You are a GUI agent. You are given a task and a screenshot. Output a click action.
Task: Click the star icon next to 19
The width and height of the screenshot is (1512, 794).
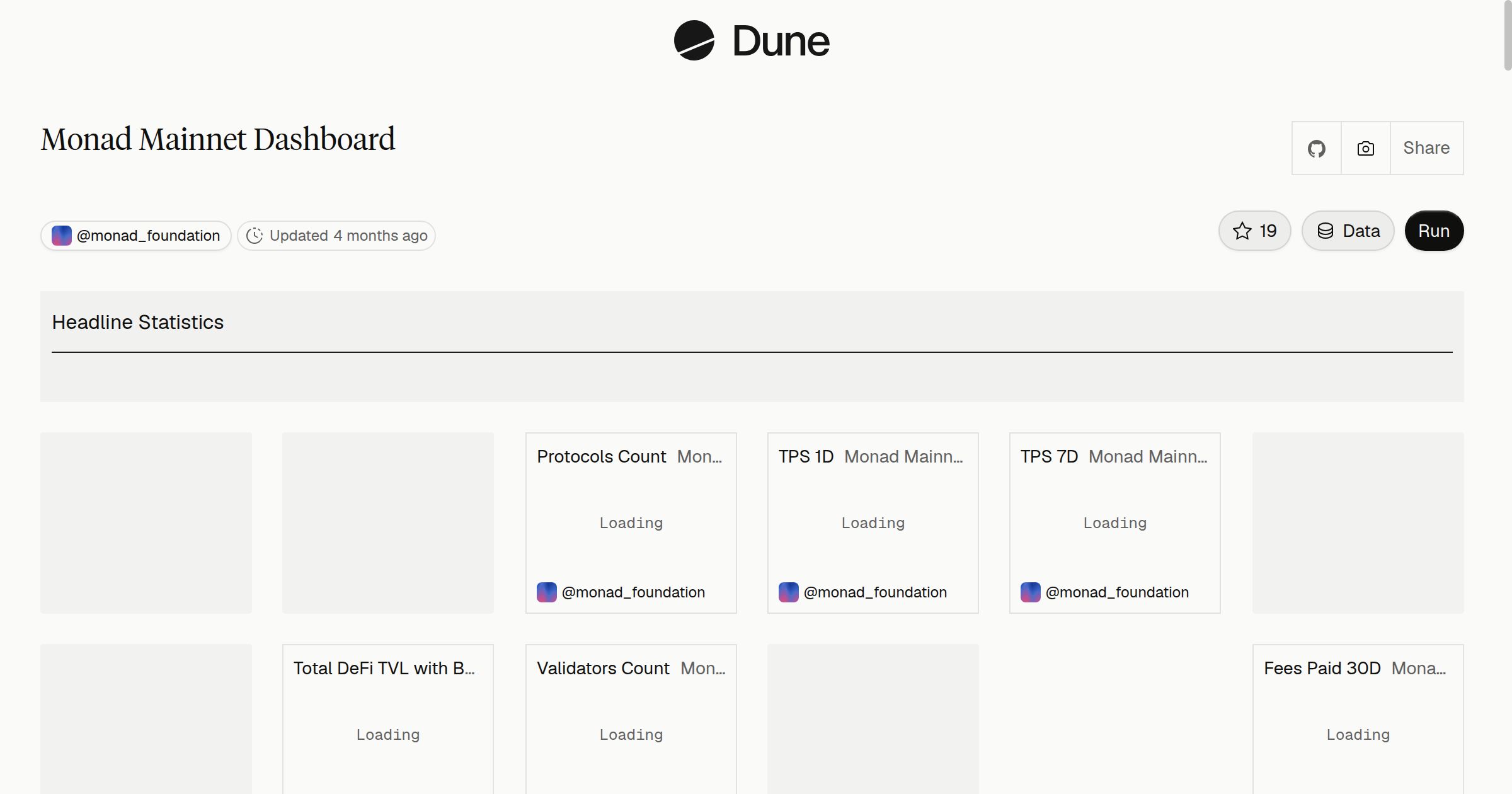click(x=1242, y=231)
